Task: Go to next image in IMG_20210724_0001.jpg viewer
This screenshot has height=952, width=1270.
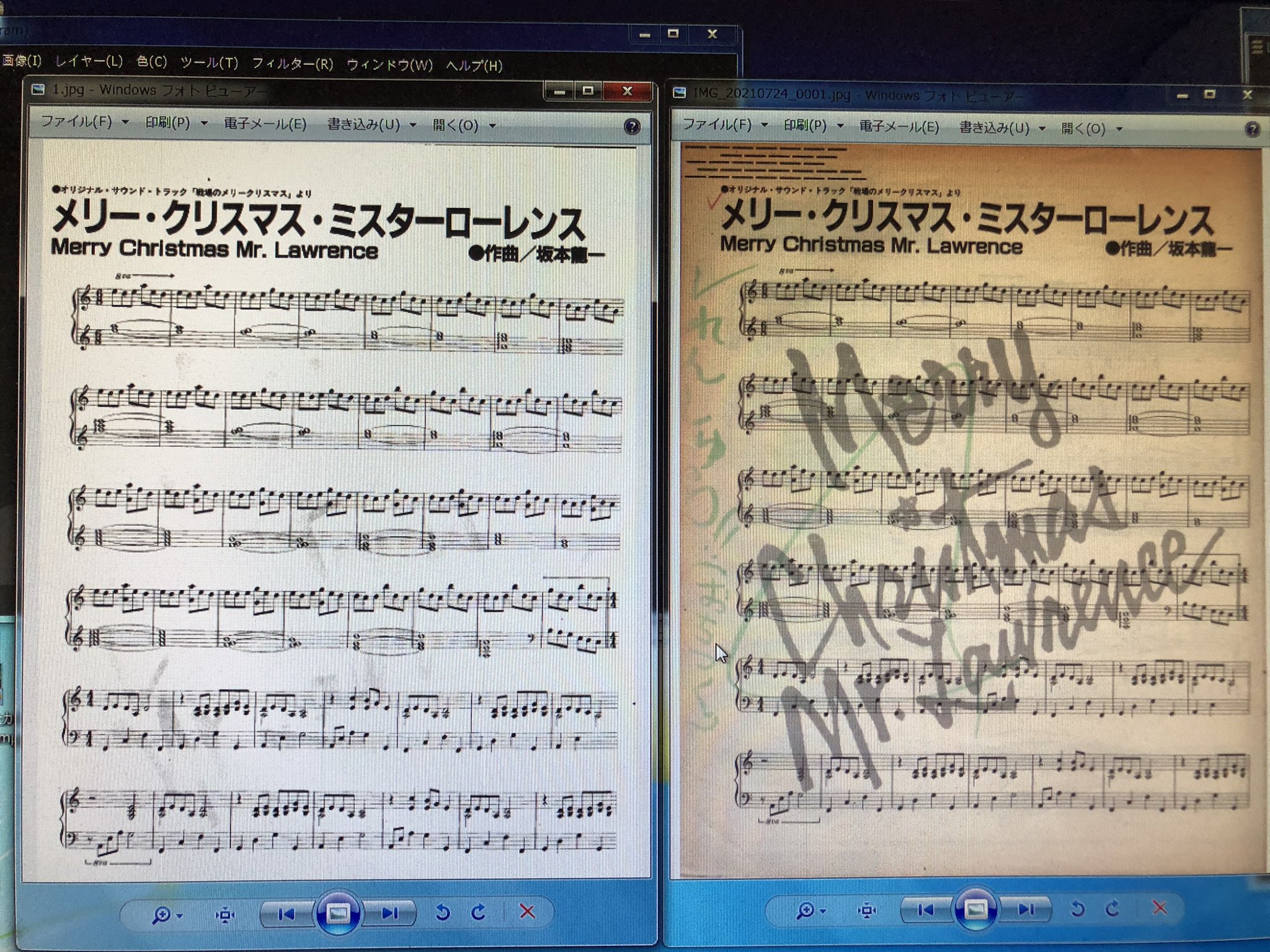Action: 1026,909
